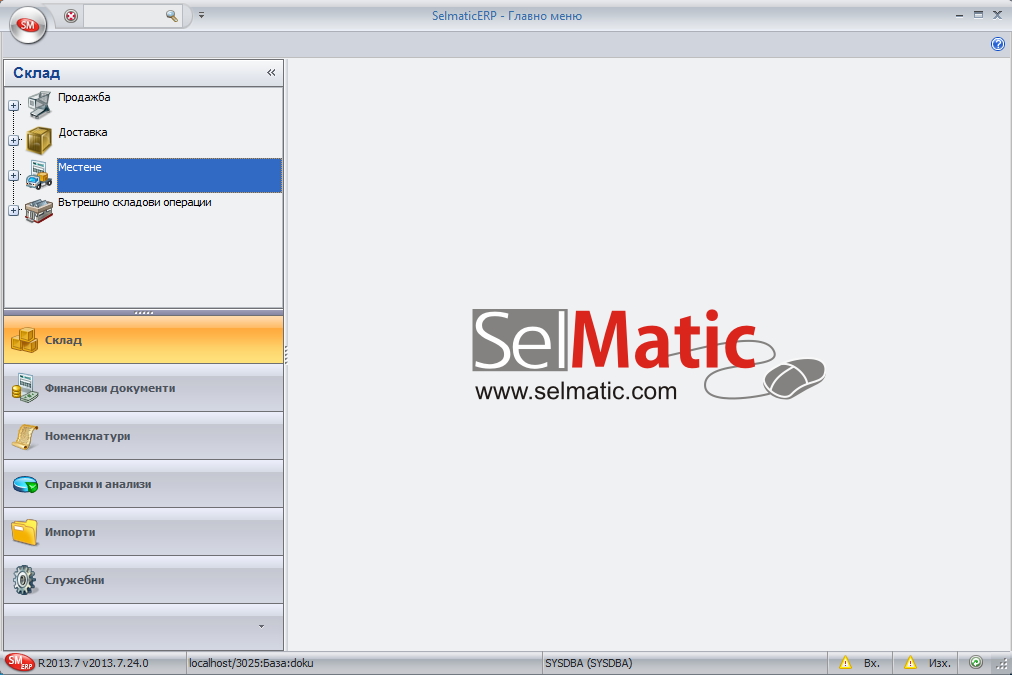Click the Склад pane header title
The height and width of the screenshot is (675, 1012).
tap(37, 73)
